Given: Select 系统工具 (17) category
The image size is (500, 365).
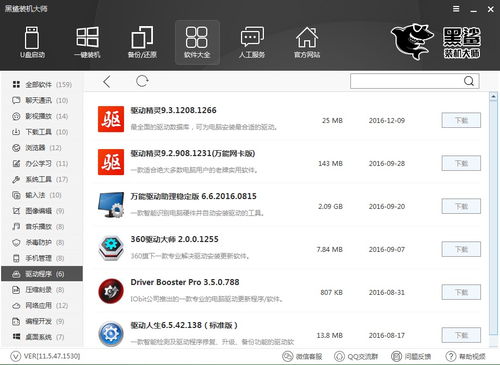Looking at the screenshot, I should click(42, 179).
